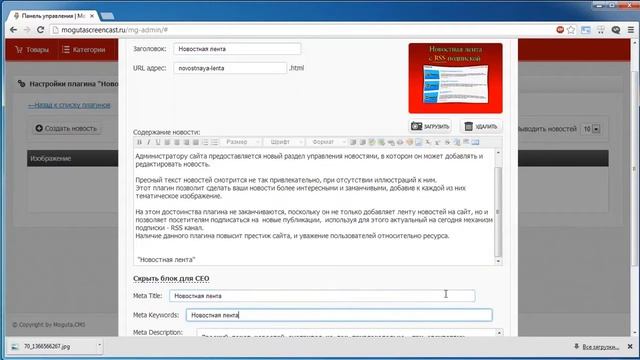The image size is (640, 360).
Task: Toggle bold formatting in the editor toolbar
Action: click(x=139, y=142)
